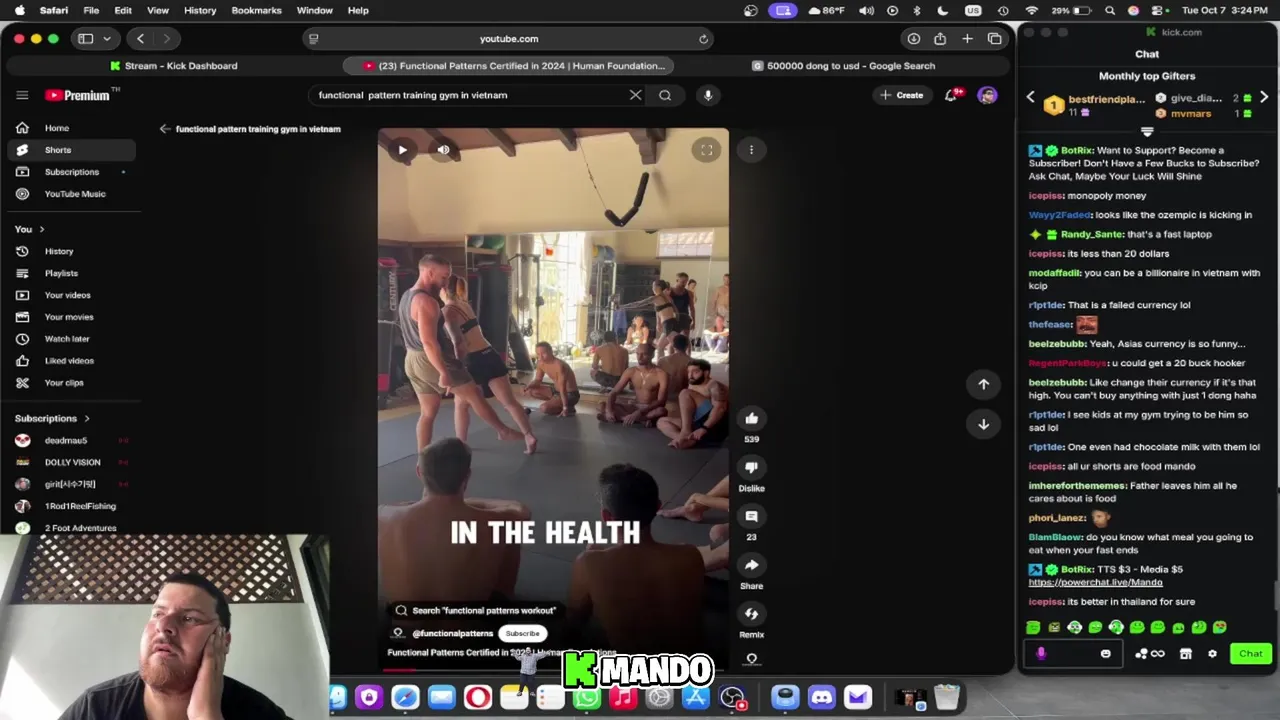This screenshot has width=1280, height=720.
Task: Open Safari History menu in menu bar
Action: (200, 10)
